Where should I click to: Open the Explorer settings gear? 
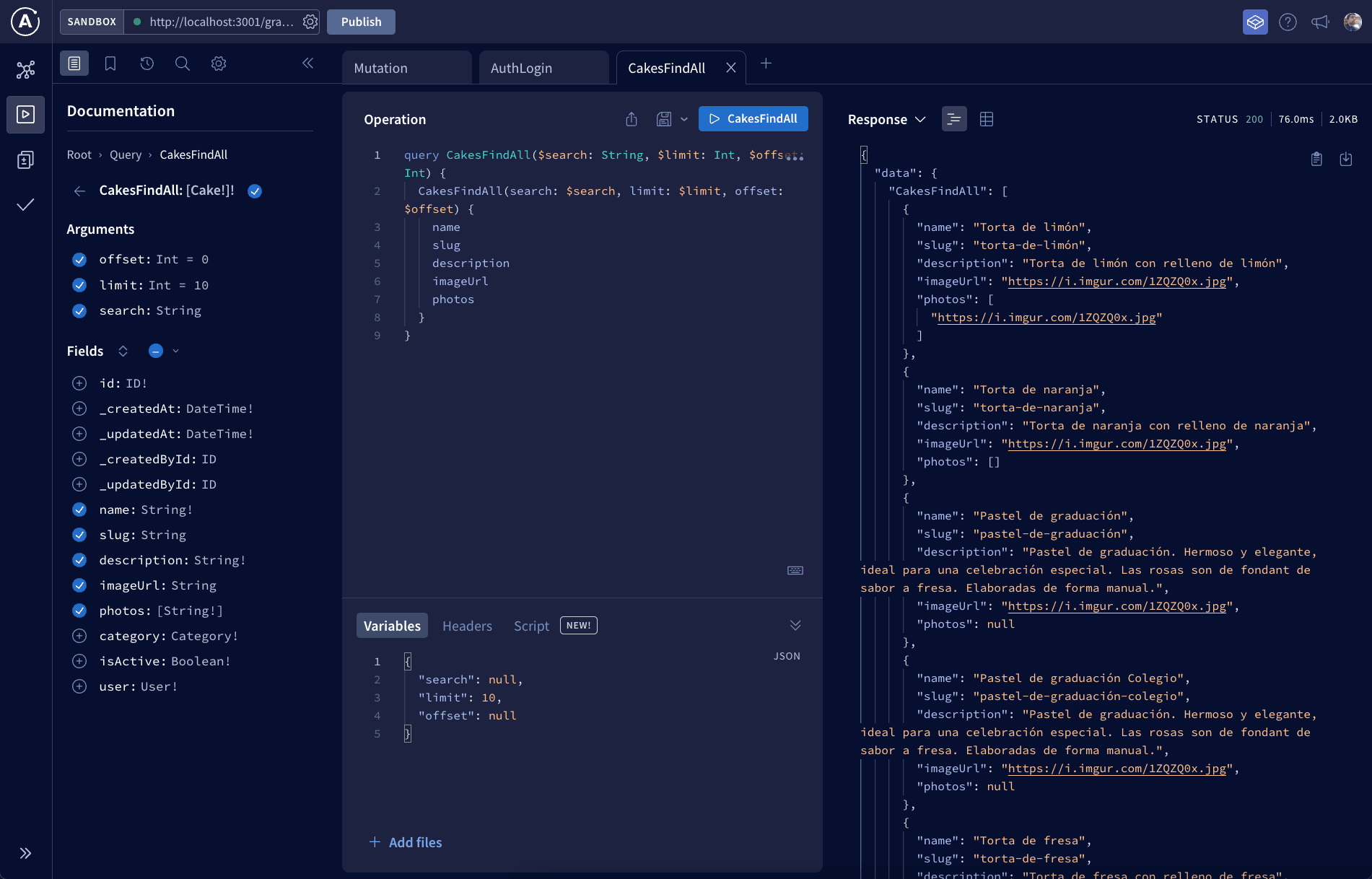click(219, 63)
